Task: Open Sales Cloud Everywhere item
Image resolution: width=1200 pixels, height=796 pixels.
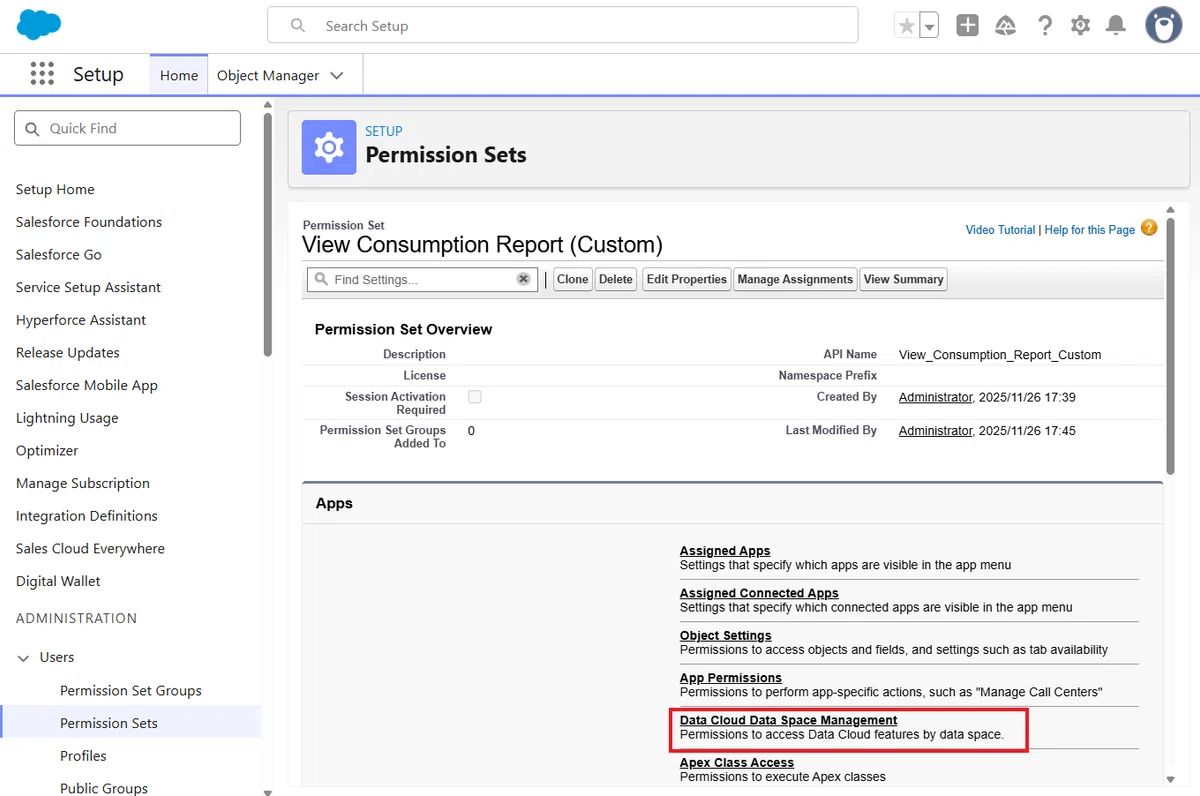Action: [90, 548]
